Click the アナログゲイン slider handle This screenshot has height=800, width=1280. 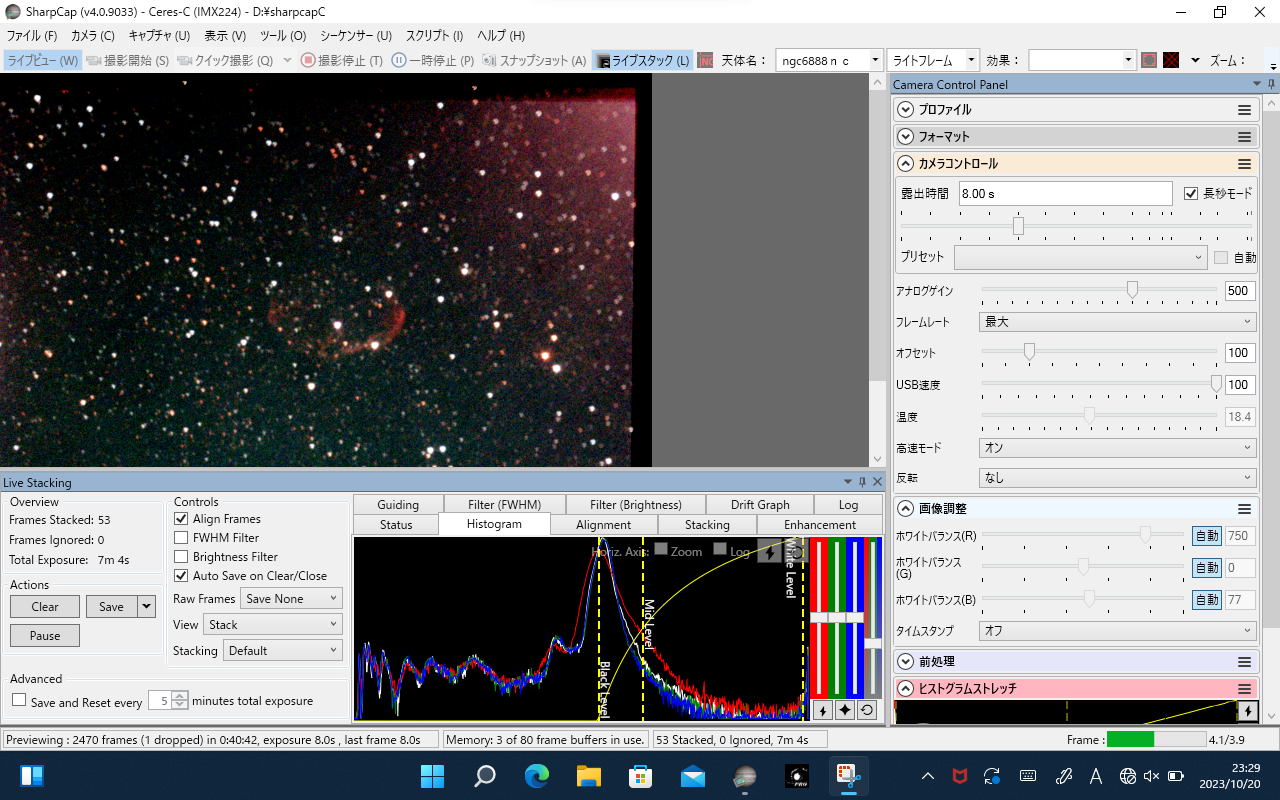click(x=1132, y=290)
